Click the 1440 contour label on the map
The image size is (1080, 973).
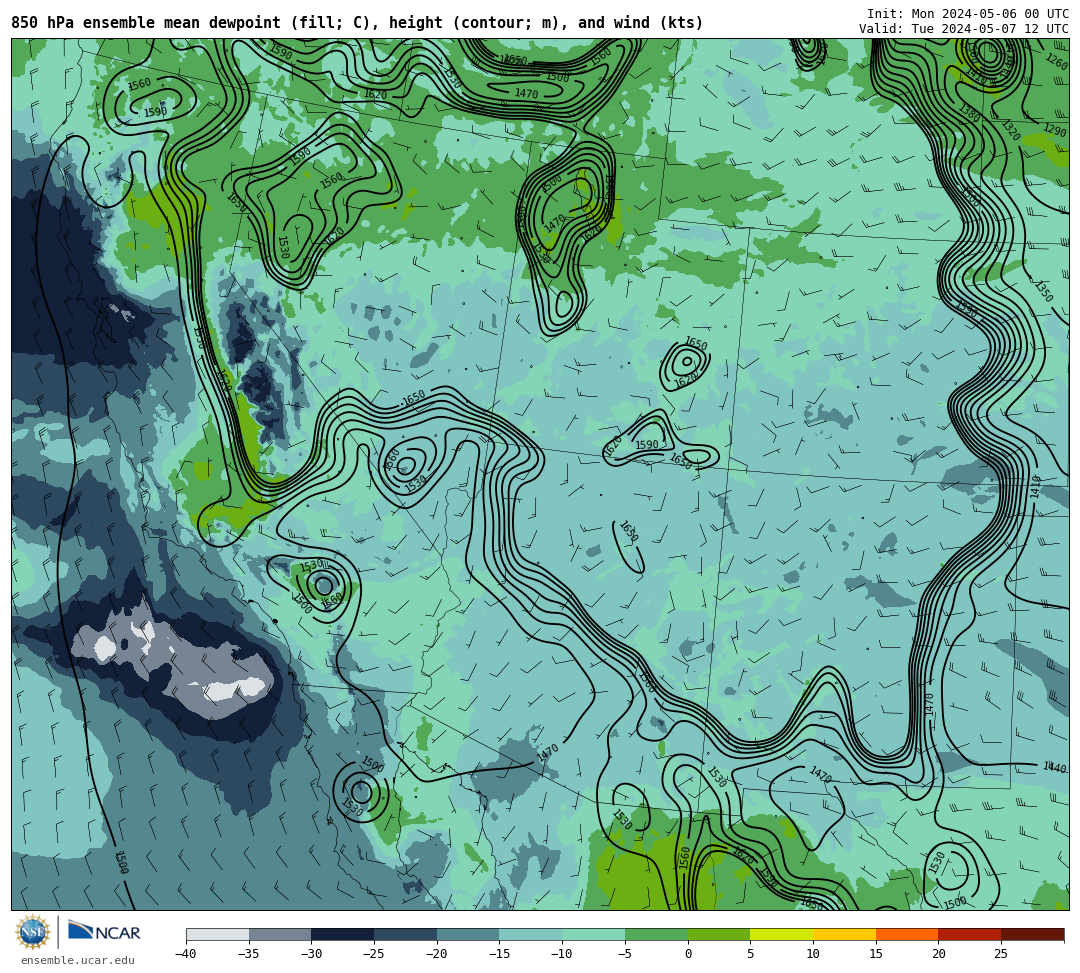[x=1055, y=767]
